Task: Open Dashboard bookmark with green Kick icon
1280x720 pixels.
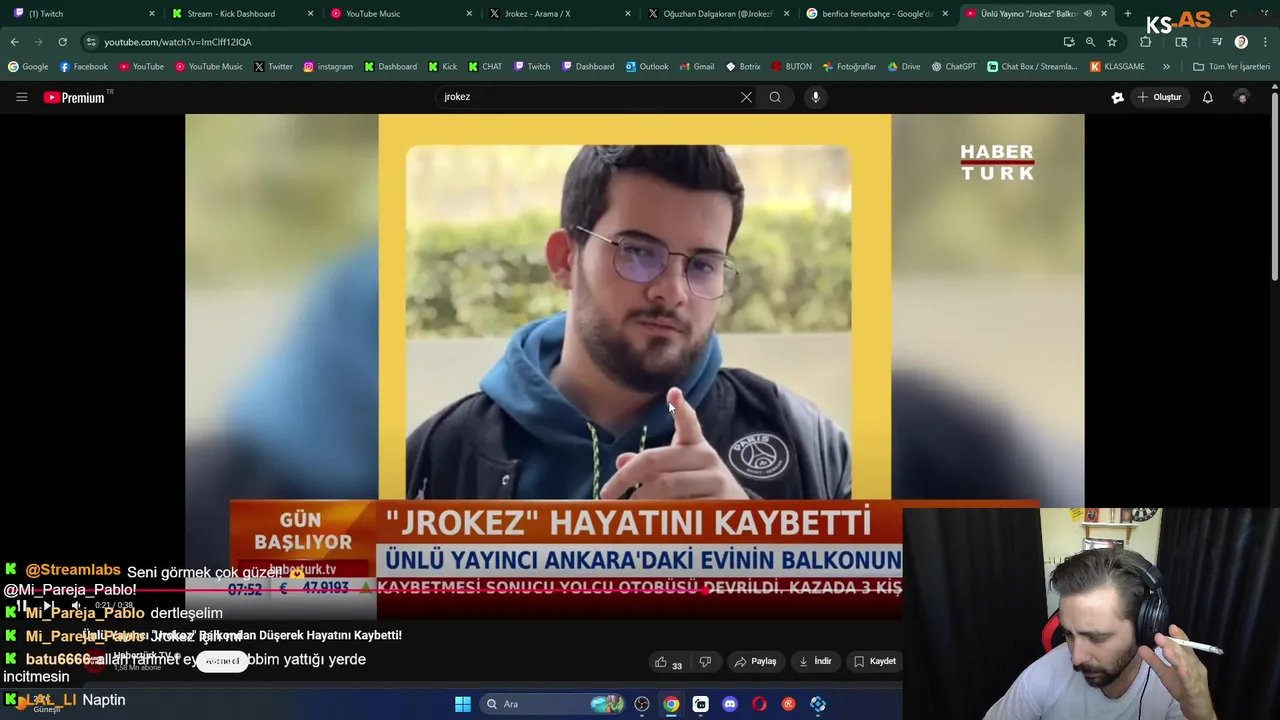Action: [390, 67]
